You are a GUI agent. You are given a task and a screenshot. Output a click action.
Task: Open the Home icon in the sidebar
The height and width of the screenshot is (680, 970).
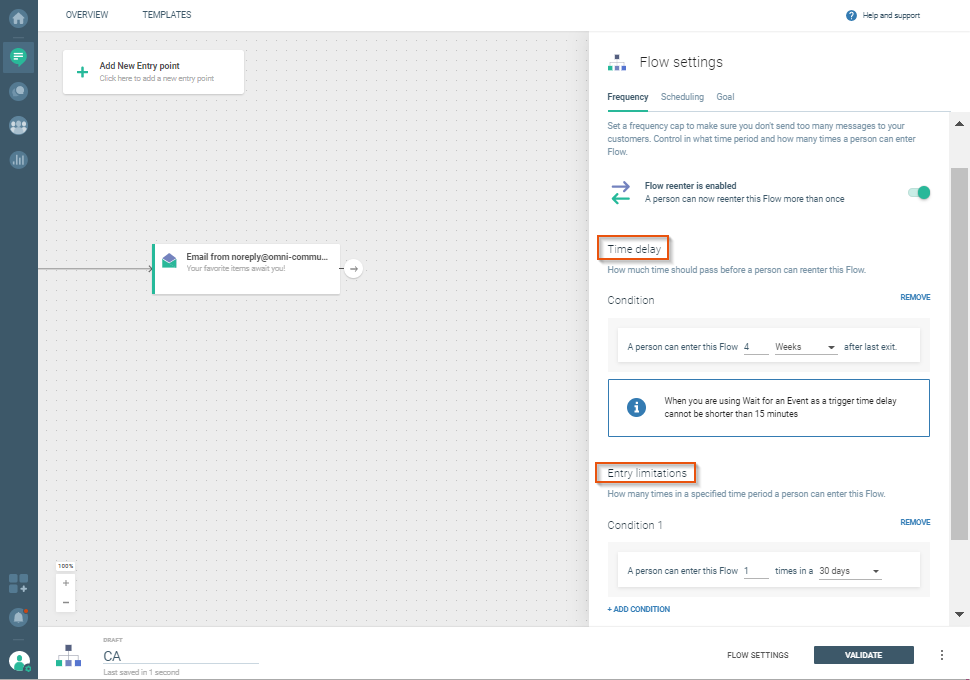point(18,17)
